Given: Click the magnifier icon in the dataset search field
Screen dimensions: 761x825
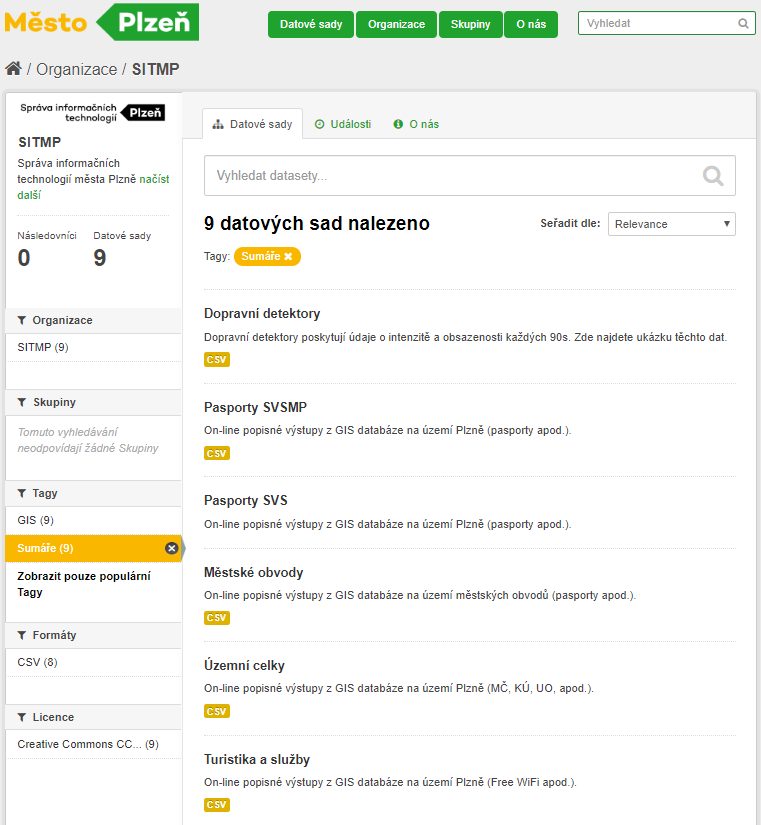Looking at the screenshot, I should tap(713, 176).
